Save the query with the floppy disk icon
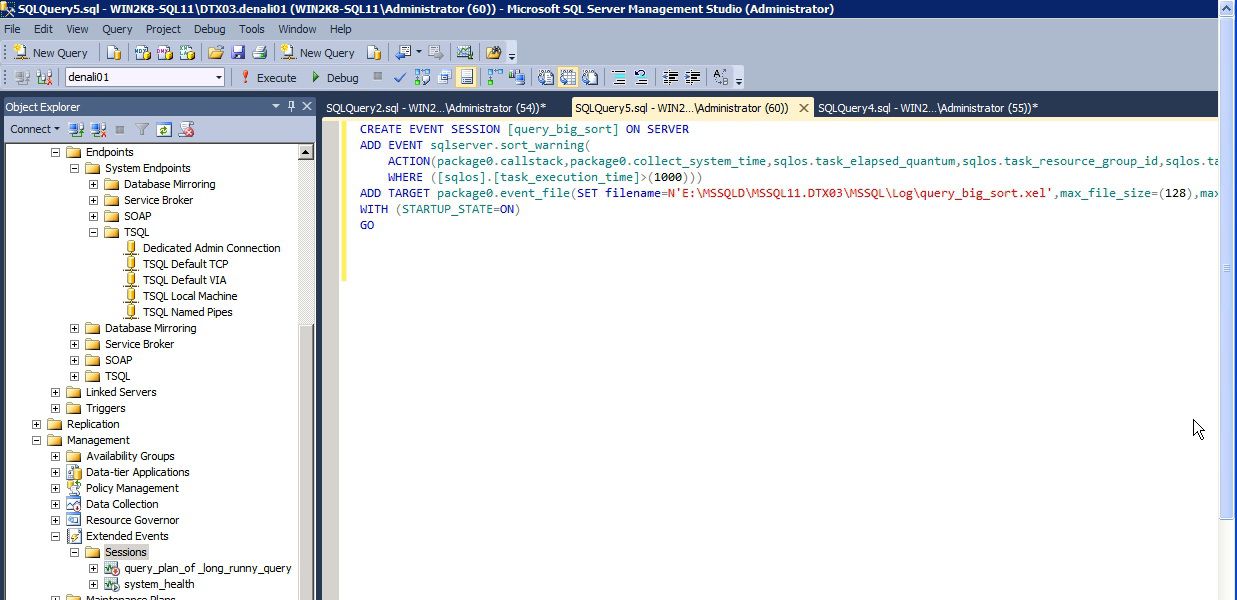The width and height of the screenshot is (1237, 600). coord(238,53)
